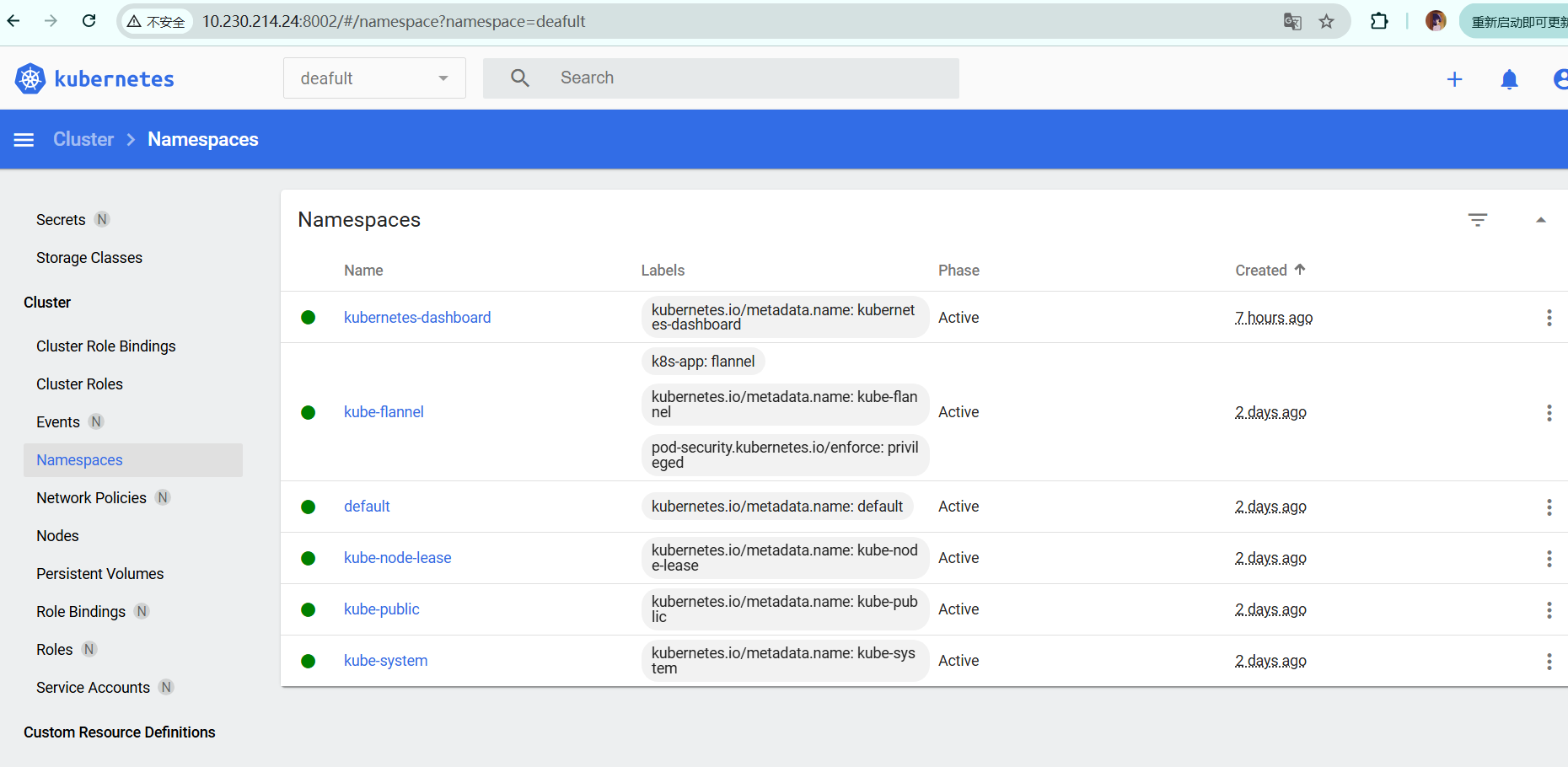Open Cluster Roles in the sidebar
The height and width of the screenshot is (767, 1568).
(79, 384)
